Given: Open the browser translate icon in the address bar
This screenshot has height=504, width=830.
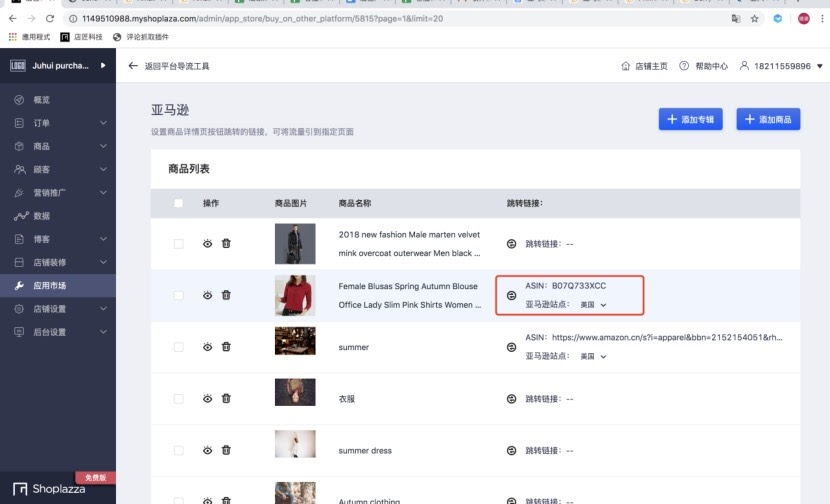Looking at the screenshot, I should tap(736, 19).
